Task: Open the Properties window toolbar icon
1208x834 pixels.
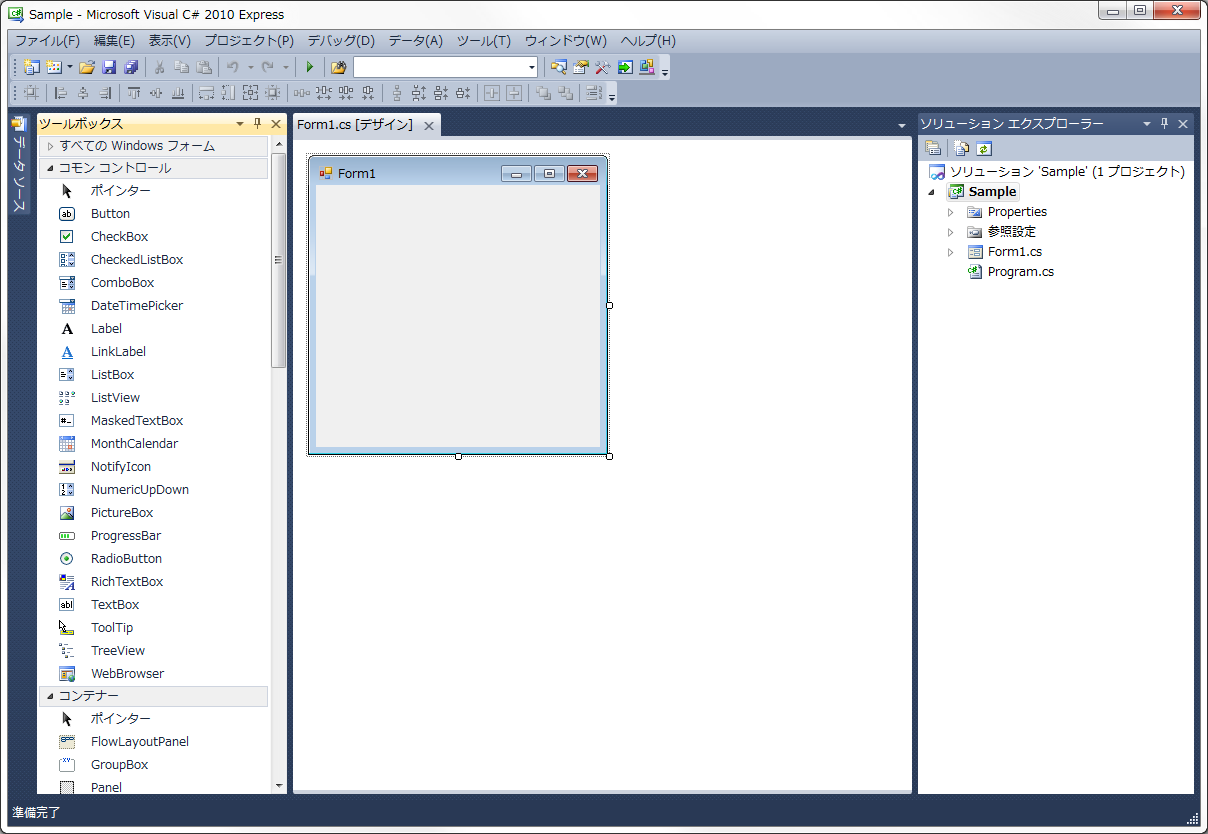Action: 579,67
